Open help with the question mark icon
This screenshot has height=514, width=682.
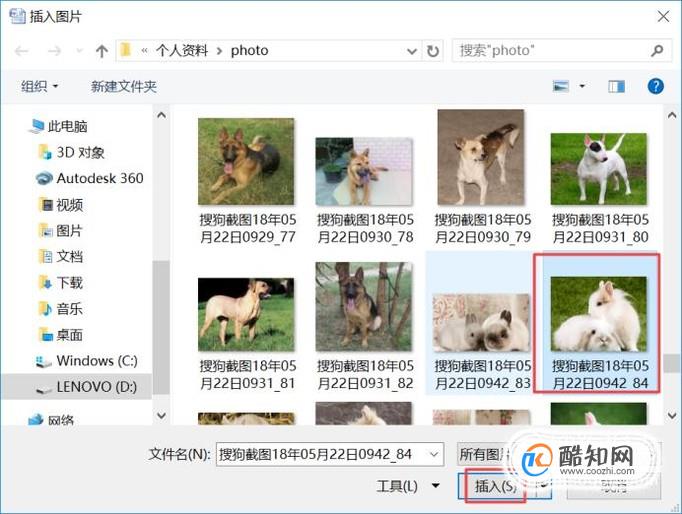pyautogui.click(x=655, y=86)
